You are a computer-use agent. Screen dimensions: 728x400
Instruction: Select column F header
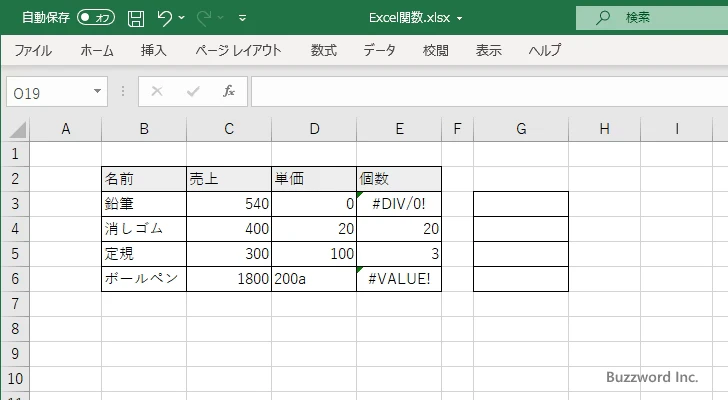[x=457, y=129]
